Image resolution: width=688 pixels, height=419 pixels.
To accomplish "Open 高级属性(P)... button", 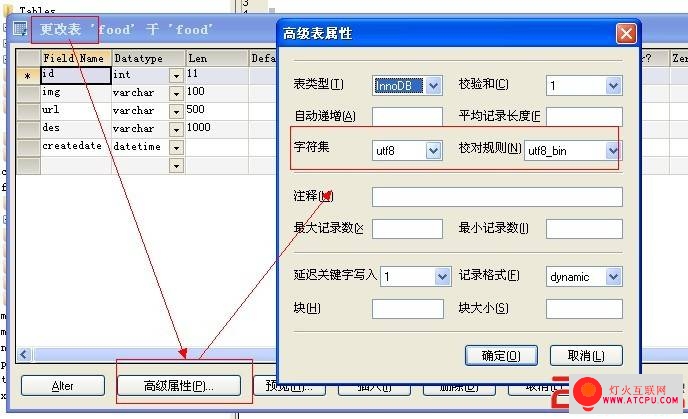I will point(179,386).
